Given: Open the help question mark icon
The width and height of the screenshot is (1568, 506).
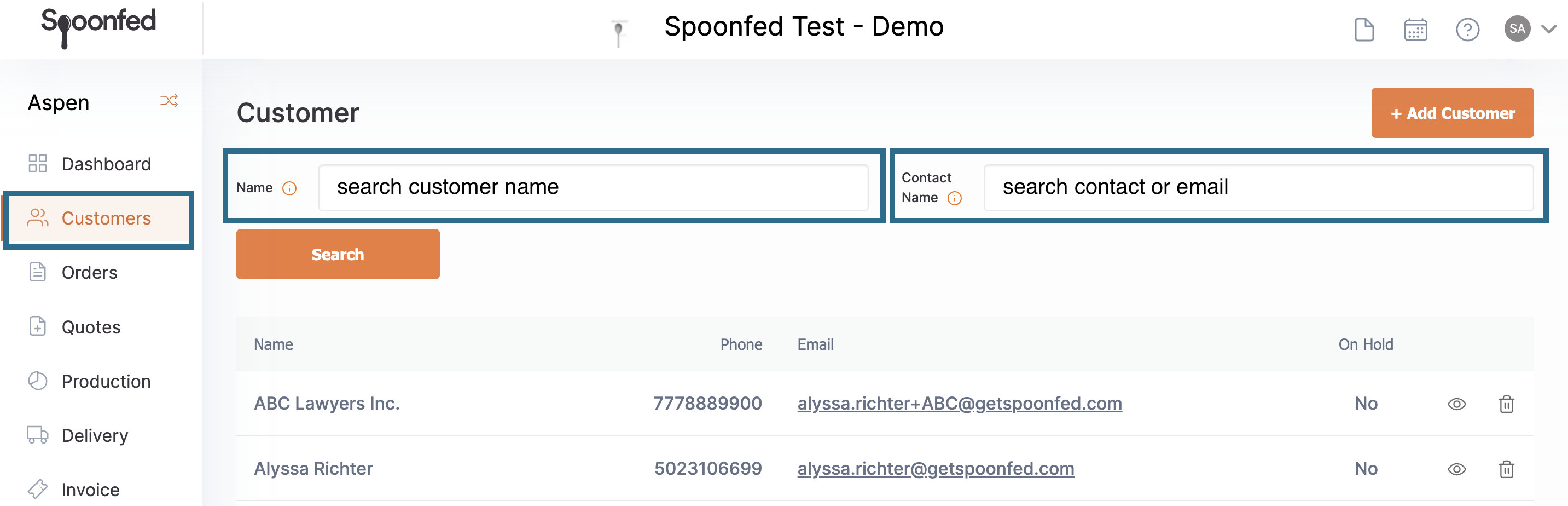Looking at the screenshot, I should 1467,29.
